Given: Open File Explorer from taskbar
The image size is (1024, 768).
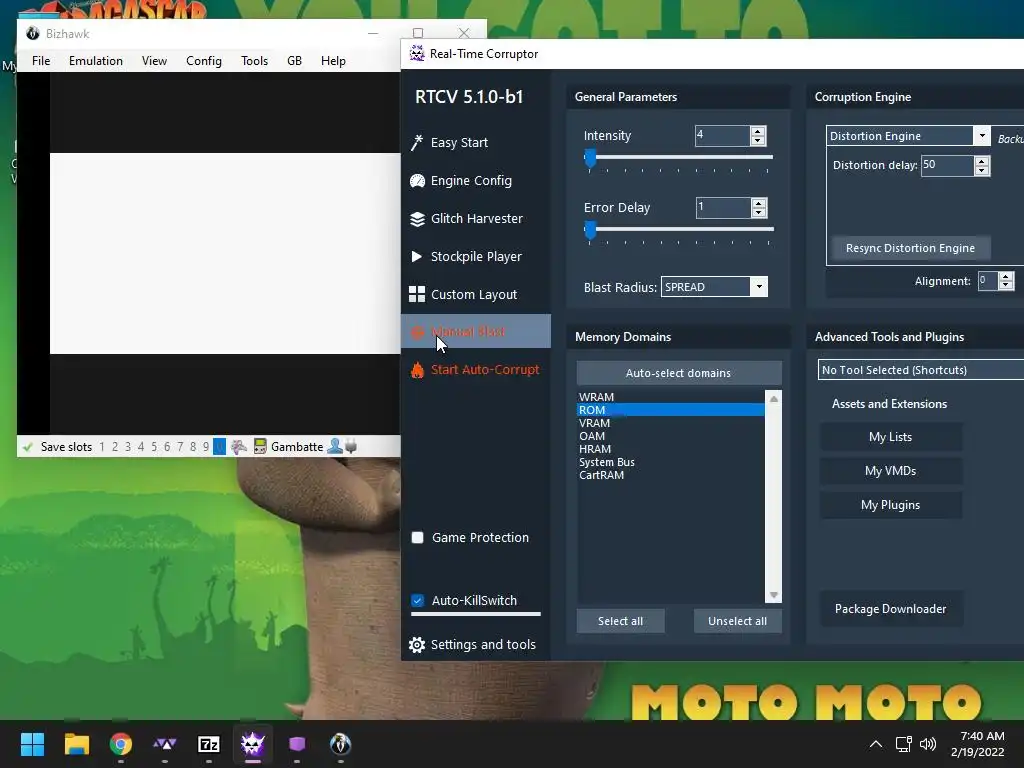Looking at the screenshot, I should [76, 744].
